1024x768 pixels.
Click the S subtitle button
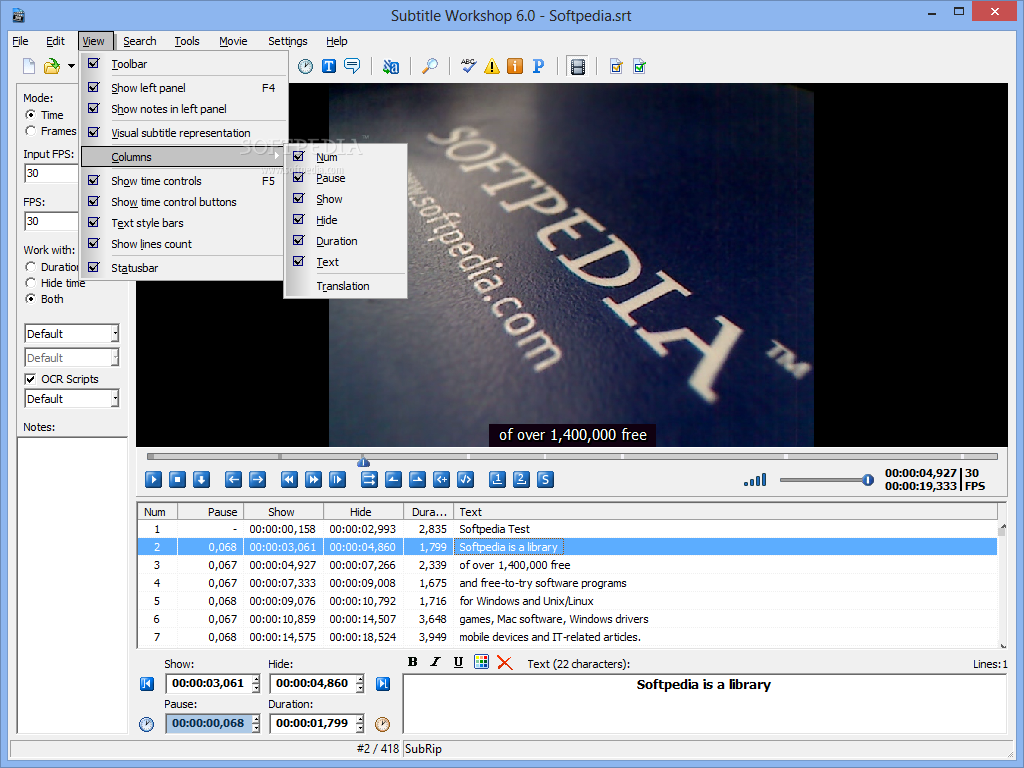545,480
